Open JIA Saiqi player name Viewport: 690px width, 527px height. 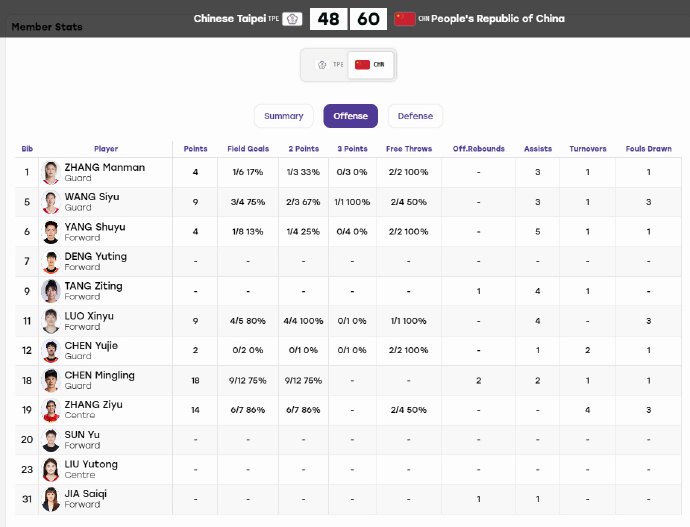pyautogui.click(x=85, y=494)
